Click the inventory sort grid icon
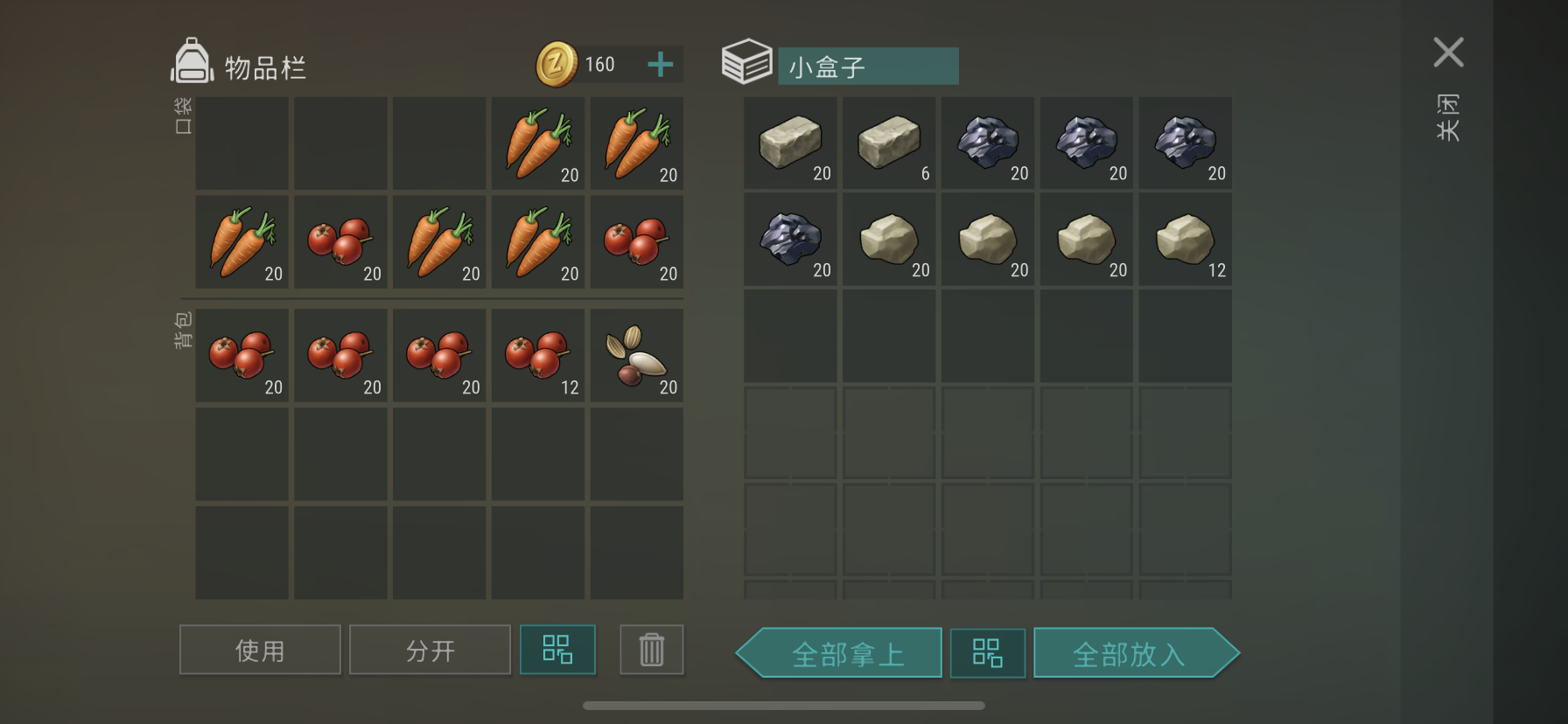This screenshot has width=1568, height=724. pos(557,650)
